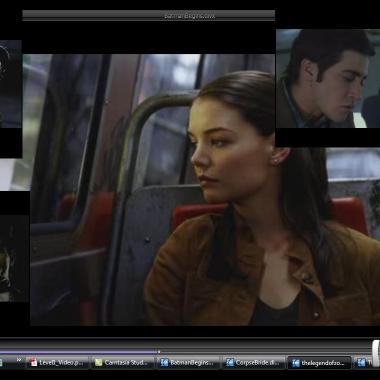Screen dimensions: 380x380
Task: Switch to the Level3_Video taskbar button
Action: click(x=58, y=362)
